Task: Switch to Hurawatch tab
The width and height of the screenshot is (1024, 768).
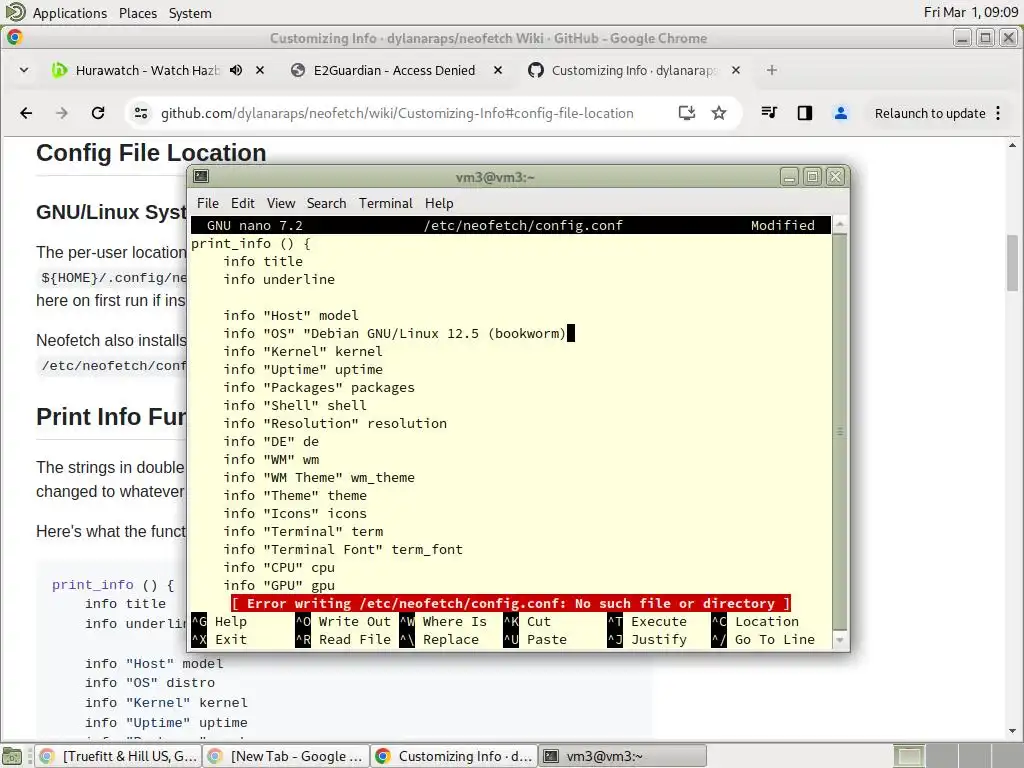Action: click(x=148, y=70)
